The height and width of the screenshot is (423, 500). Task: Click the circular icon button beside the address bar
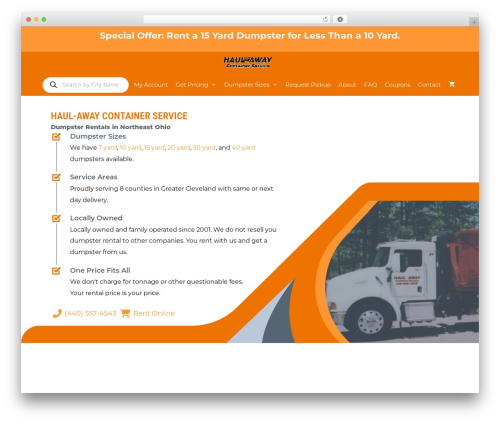340,19
